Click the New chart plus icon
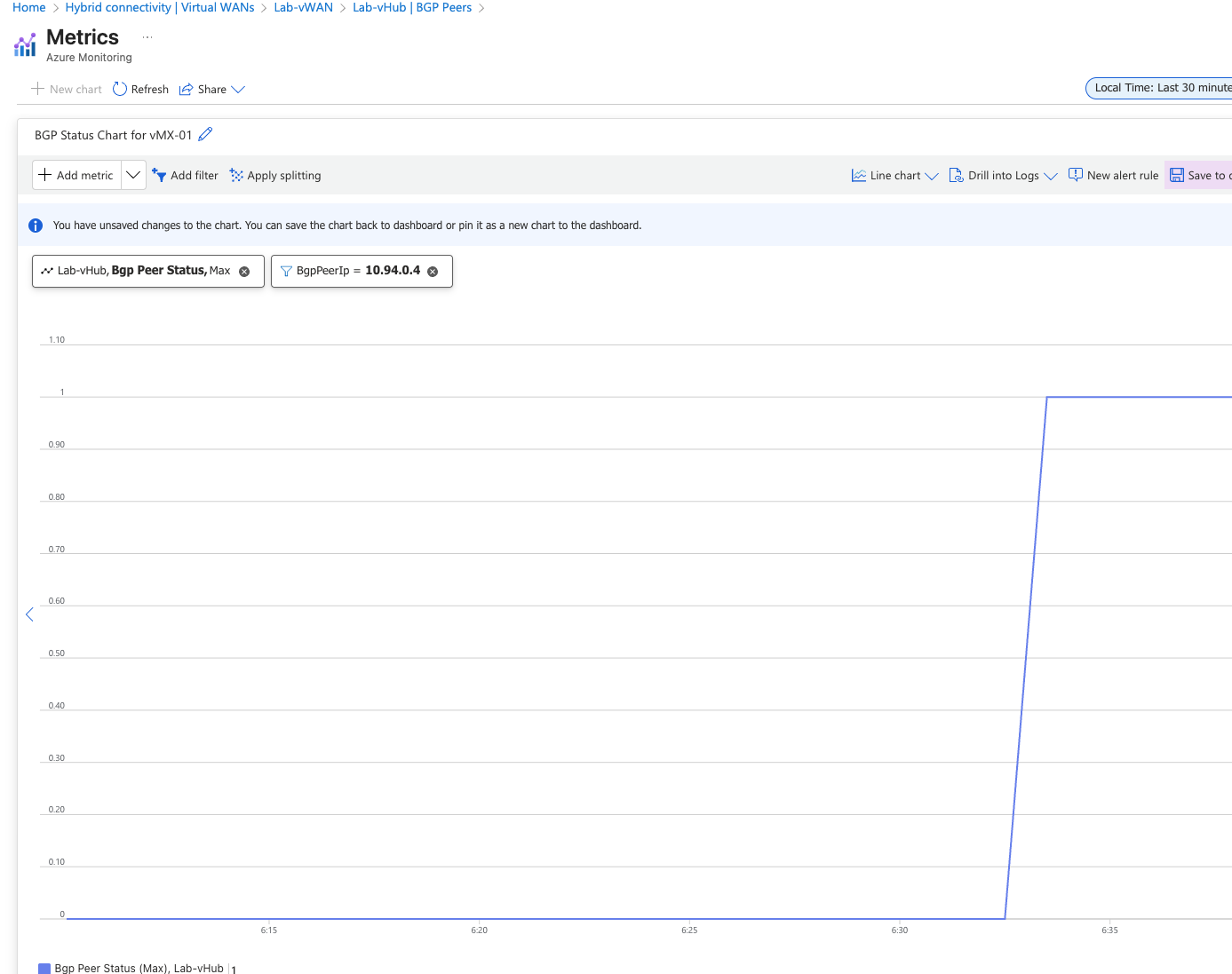This screenshot has width=1232, height=974. pos(37,89)
